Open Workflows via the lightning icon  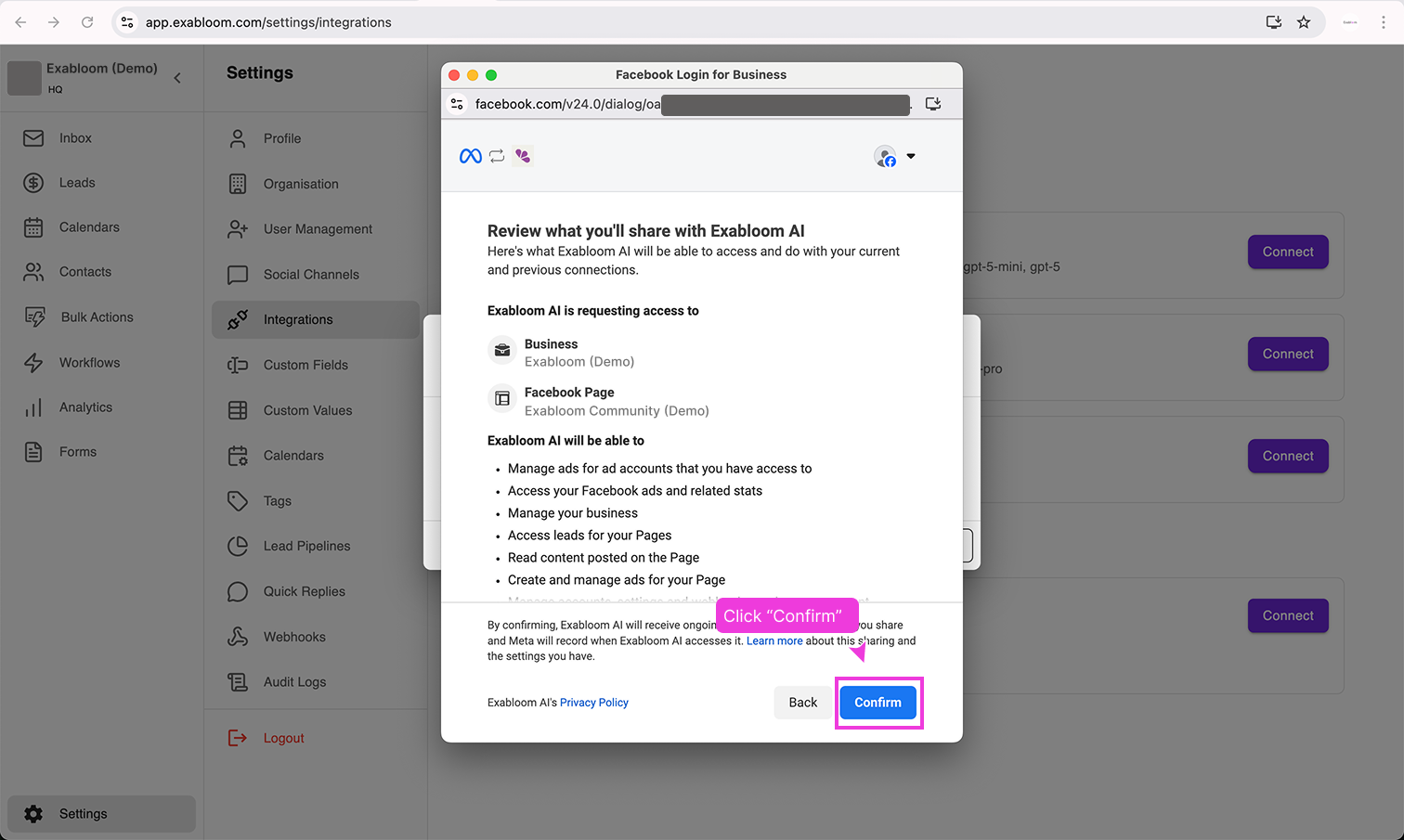click(33, 362)
